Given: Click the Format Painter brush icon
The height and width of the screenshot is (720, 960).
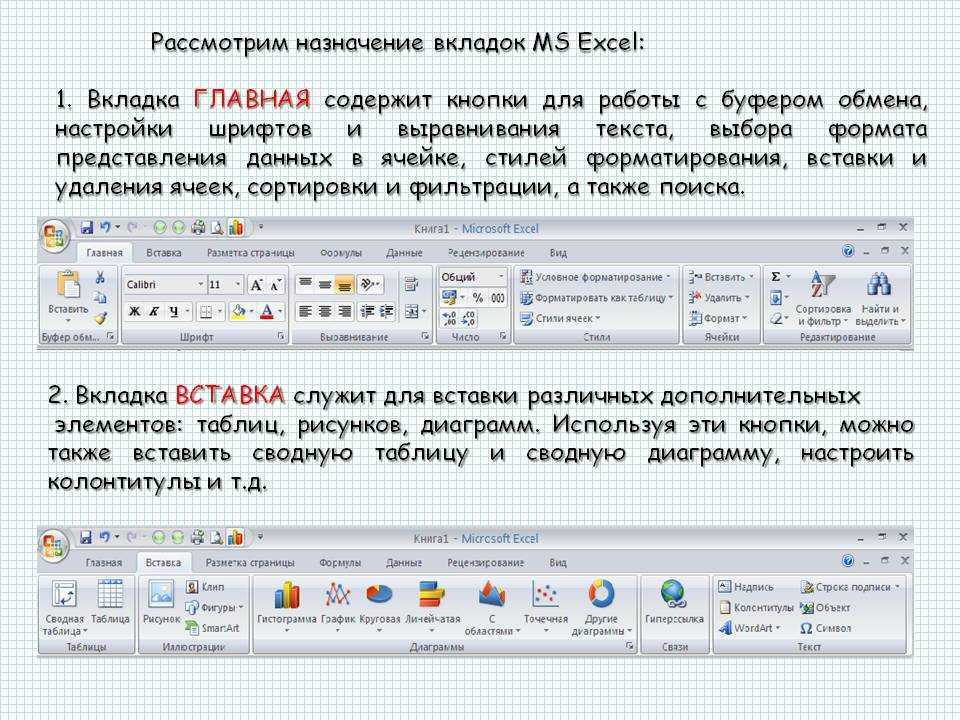Looking at the screenshot, I should (x=100, y=318).
